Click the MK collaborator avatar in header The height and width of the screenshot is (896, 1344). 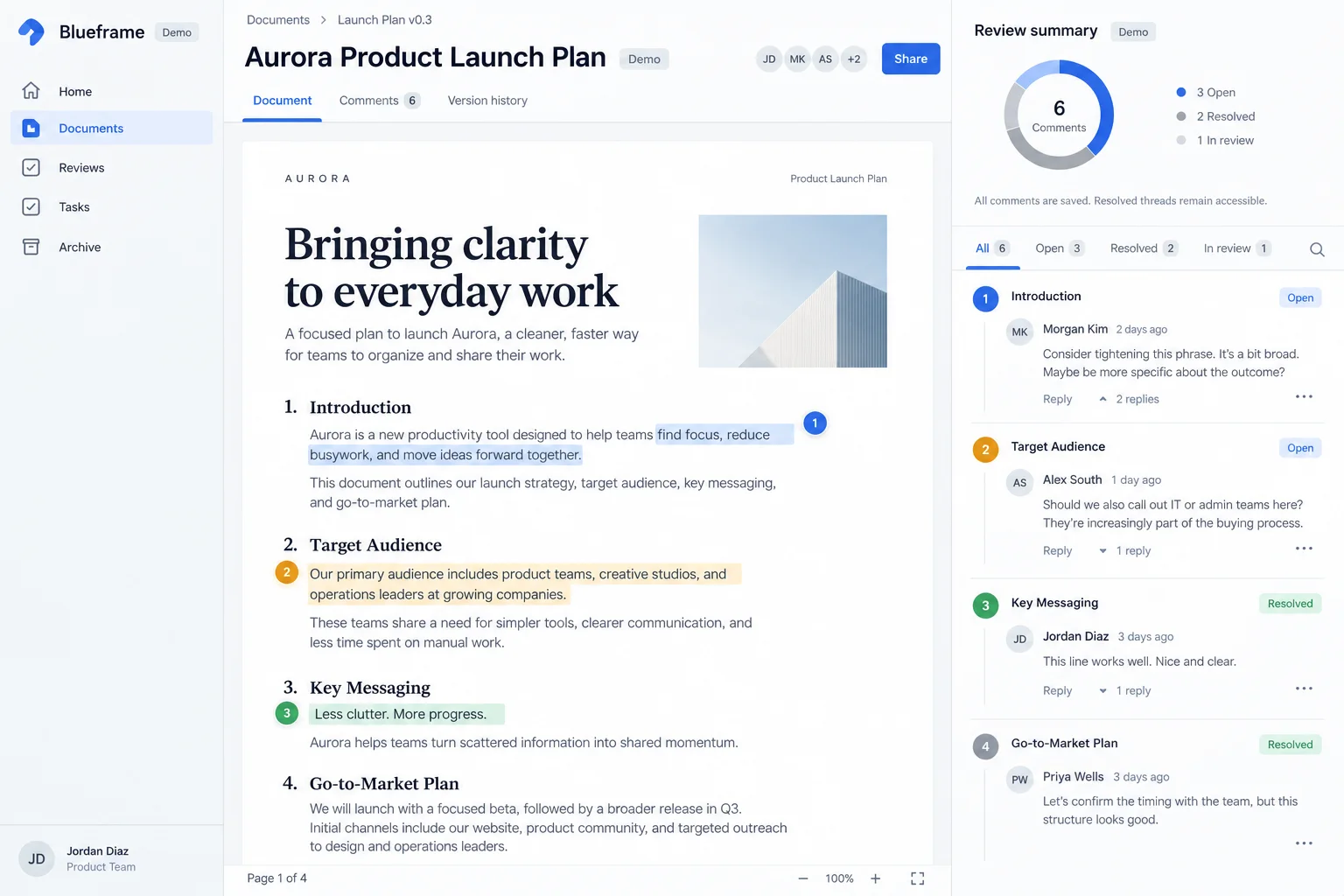coord(797,59)
